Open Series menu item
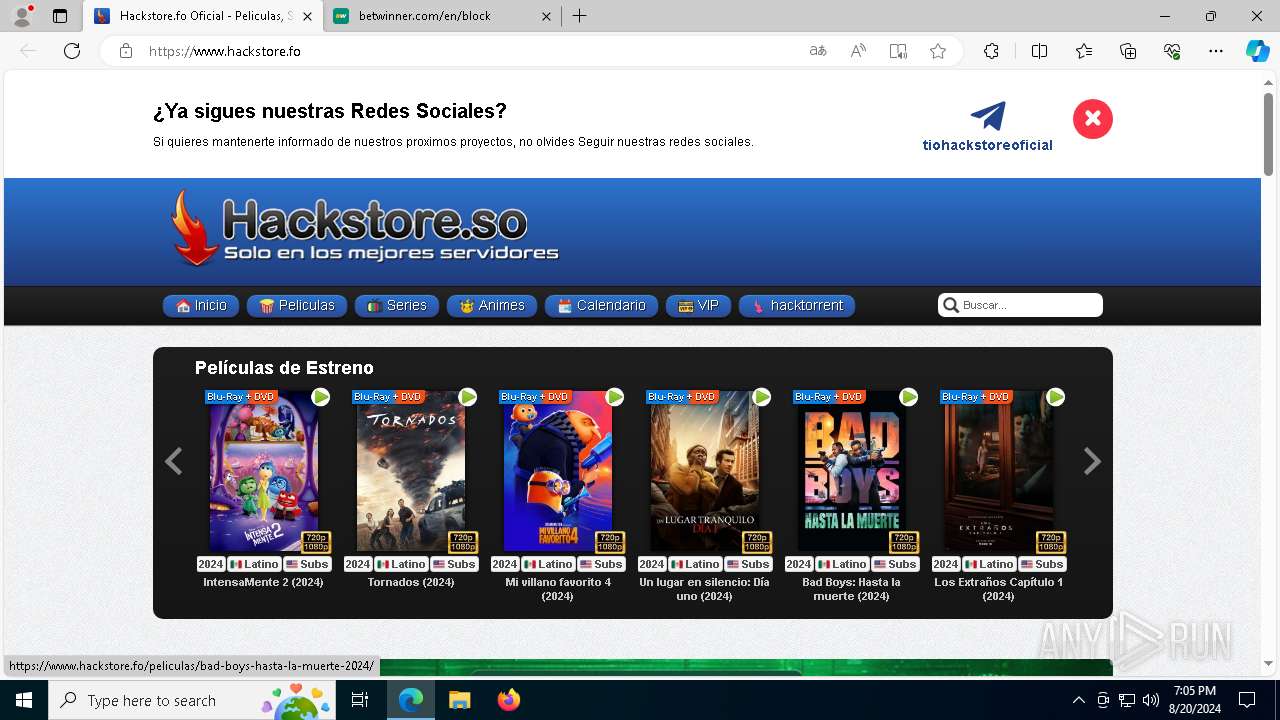The height and width of the screenshot is (720, 1280). click(x=397, y=306)
